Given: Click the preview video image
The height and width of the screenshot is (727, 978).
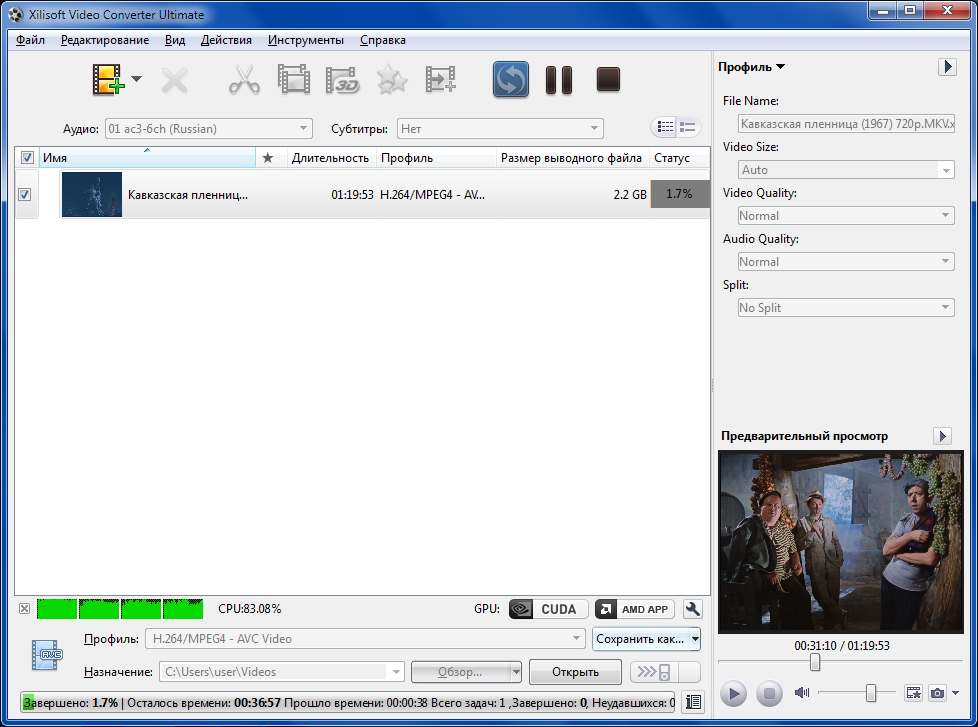Looking at the screenshot, I should [x=840, y=542].
